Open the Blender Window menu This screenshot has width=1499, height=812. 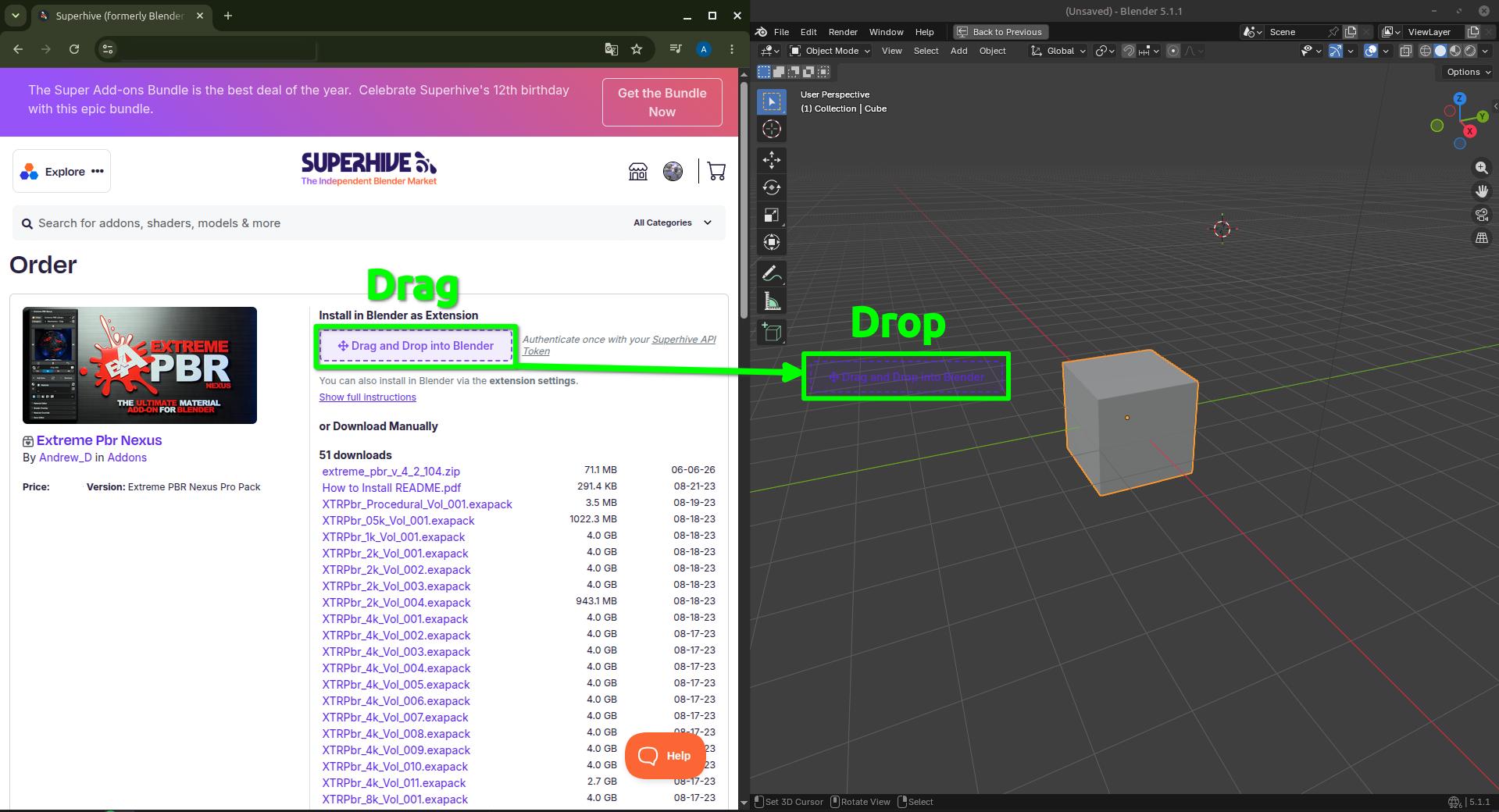point(886,32)
